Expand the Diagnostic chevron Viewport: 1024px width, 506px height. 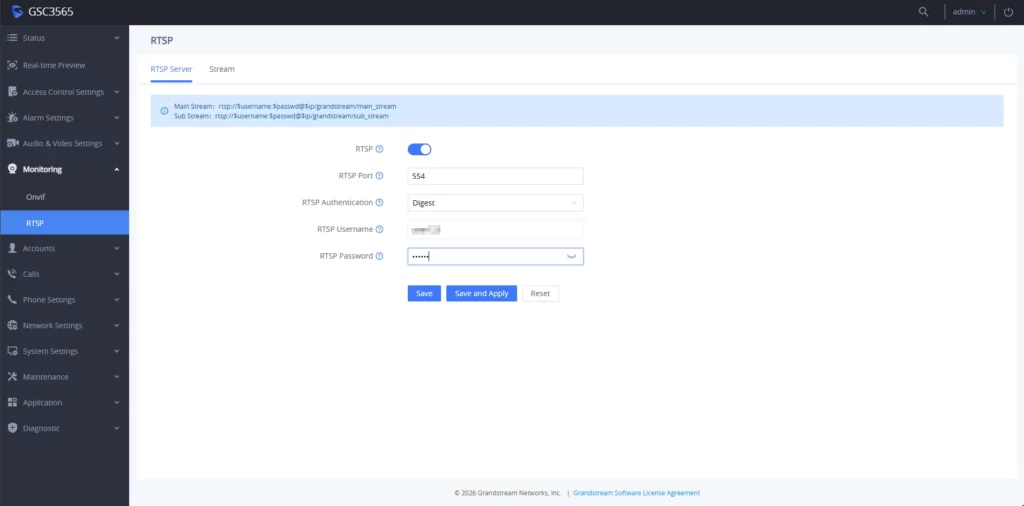[117, 428]
